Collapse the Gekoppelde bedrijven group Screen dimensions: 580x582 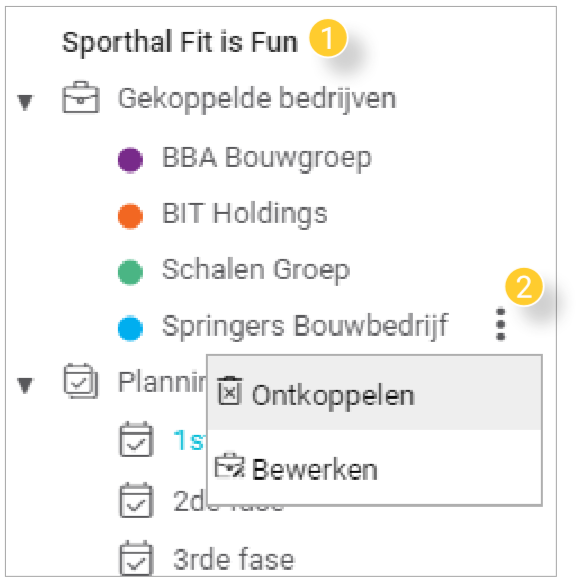(x=25, y=102)
